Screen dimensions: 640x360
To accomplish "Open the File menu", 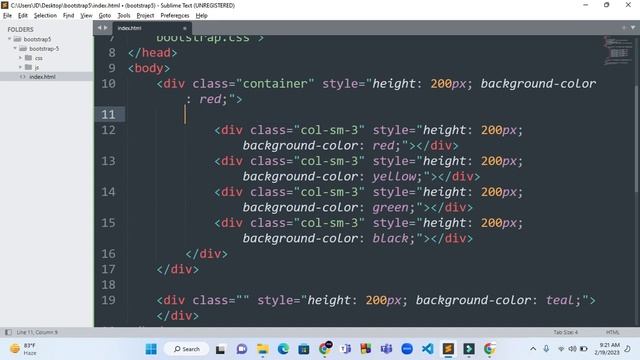I will click(x=7, y=16).
